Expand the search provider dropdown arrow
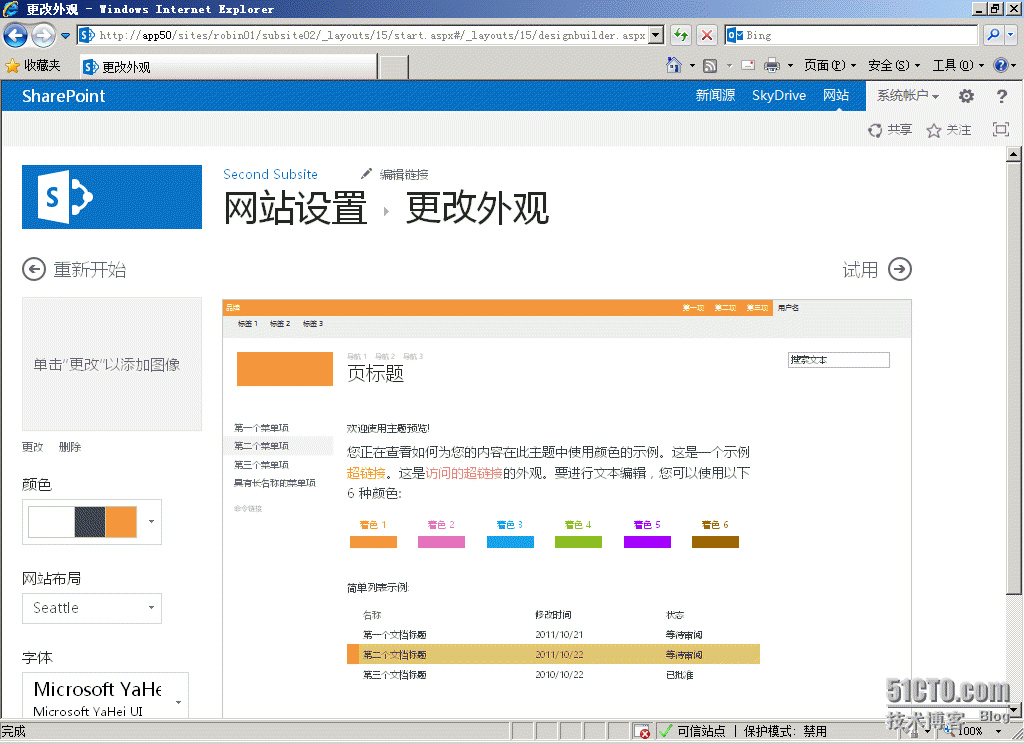Screen dimensions: 1024x744 (x=1011, y=35)
